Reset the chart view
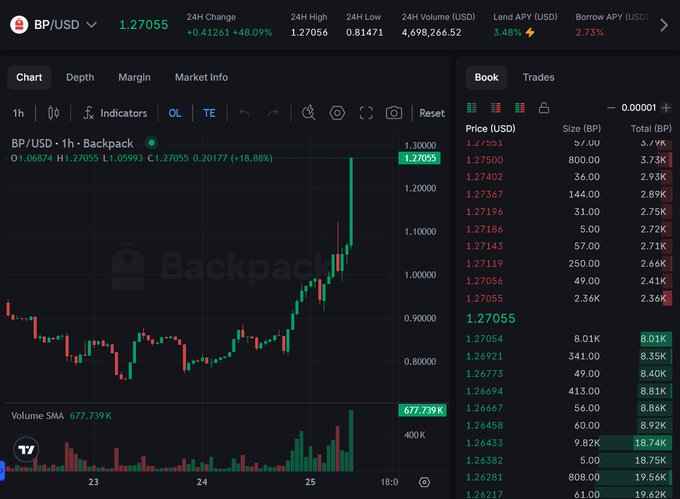 coord(432,113)
